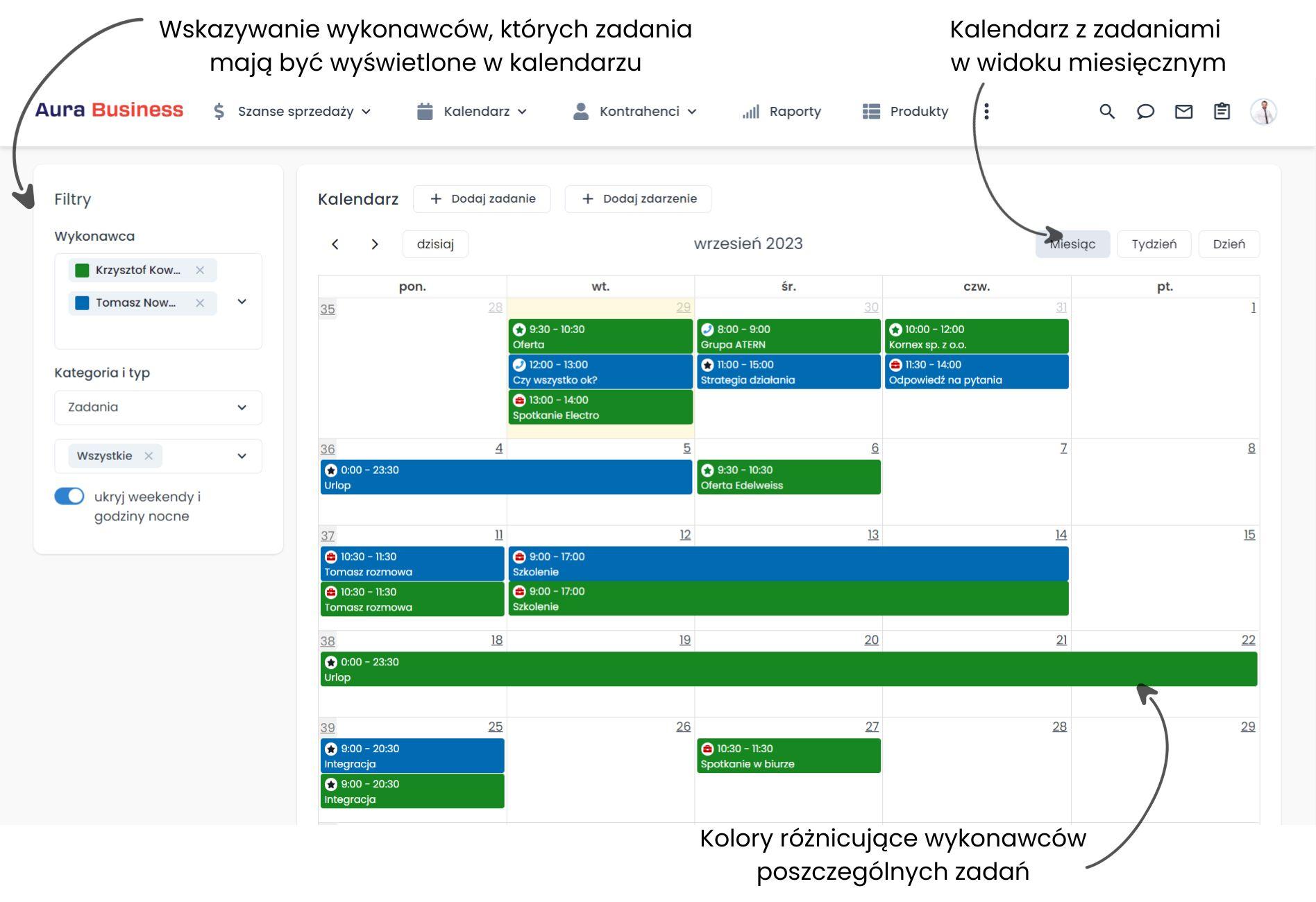This screenshot has width=1316, height=902.
Task: Open the three-dot more menu
Action: [986, 112]
